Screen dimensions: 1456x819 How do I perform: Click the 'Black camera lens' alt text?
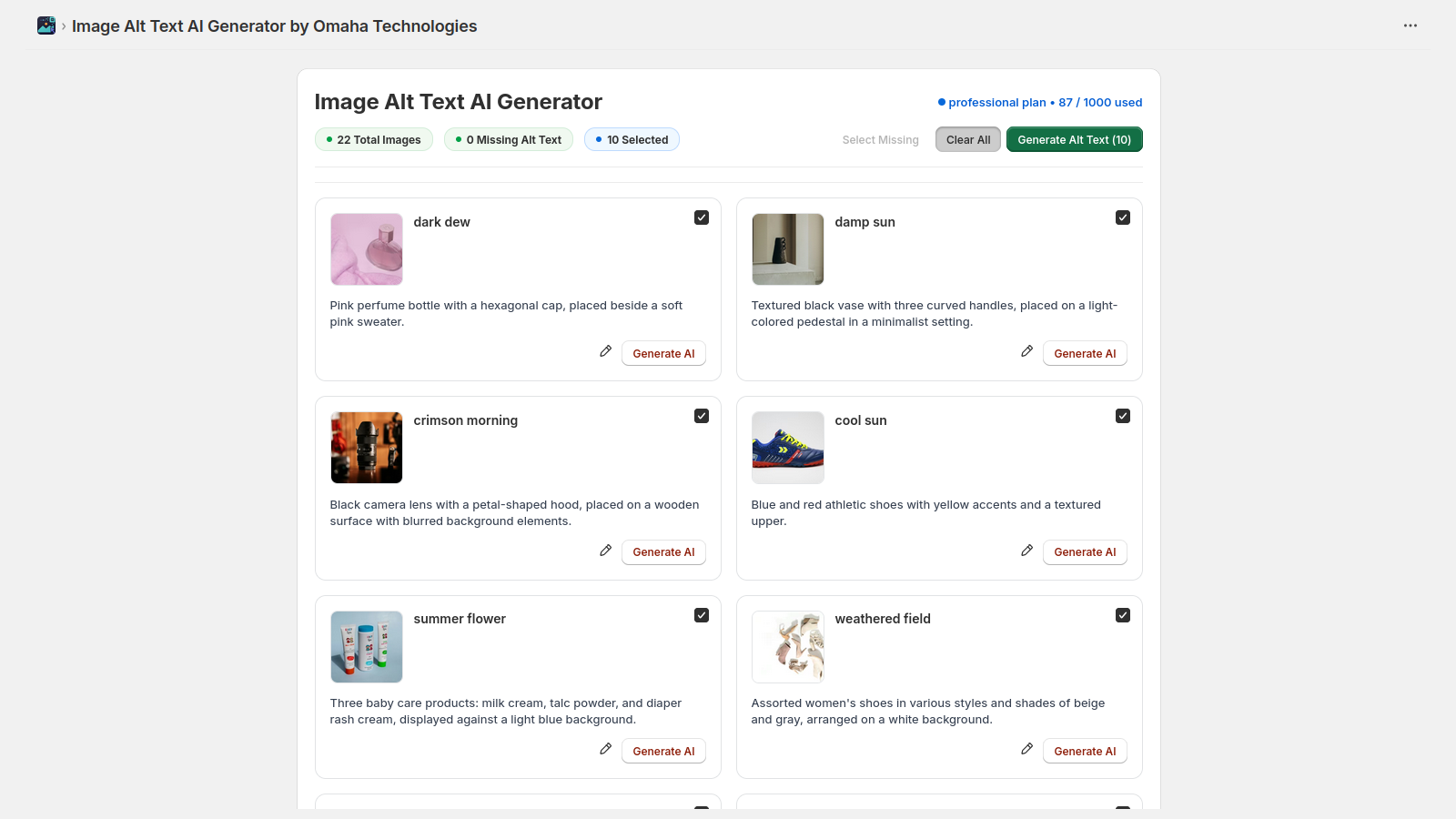click(514, 513)
